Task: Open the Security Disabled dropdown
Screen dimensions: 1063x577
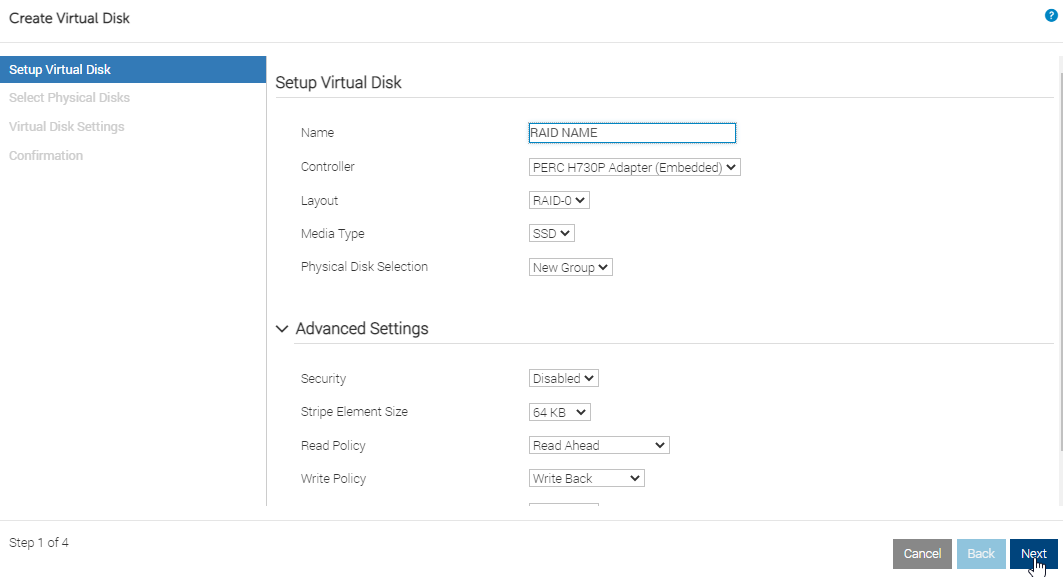Action: tap(563, 379)
